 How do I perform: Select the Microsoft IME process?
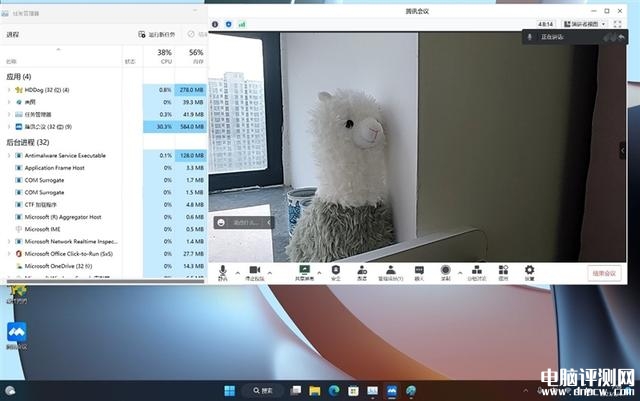104,229
